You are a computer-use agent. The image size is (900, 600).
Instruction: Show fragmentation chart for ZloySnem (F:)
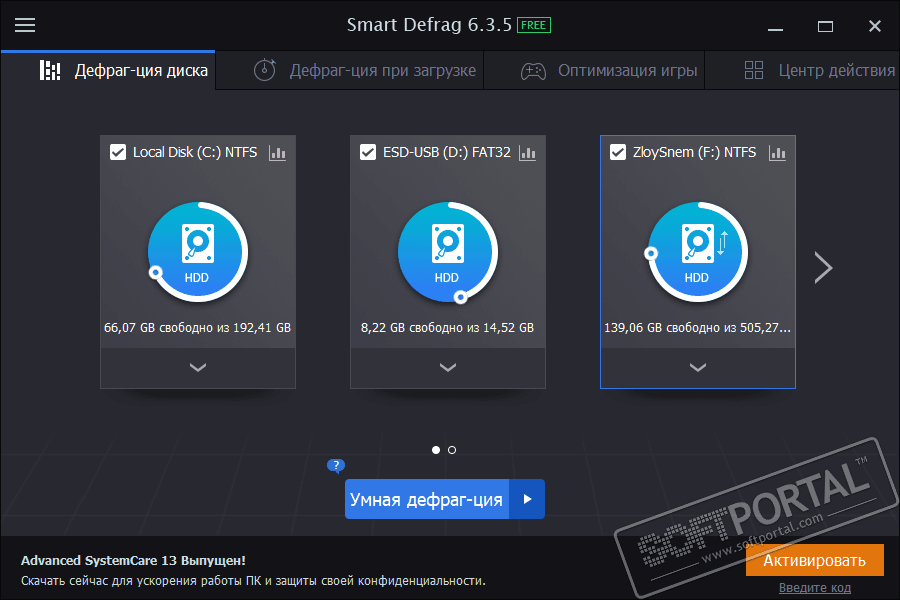coord(777,153)
